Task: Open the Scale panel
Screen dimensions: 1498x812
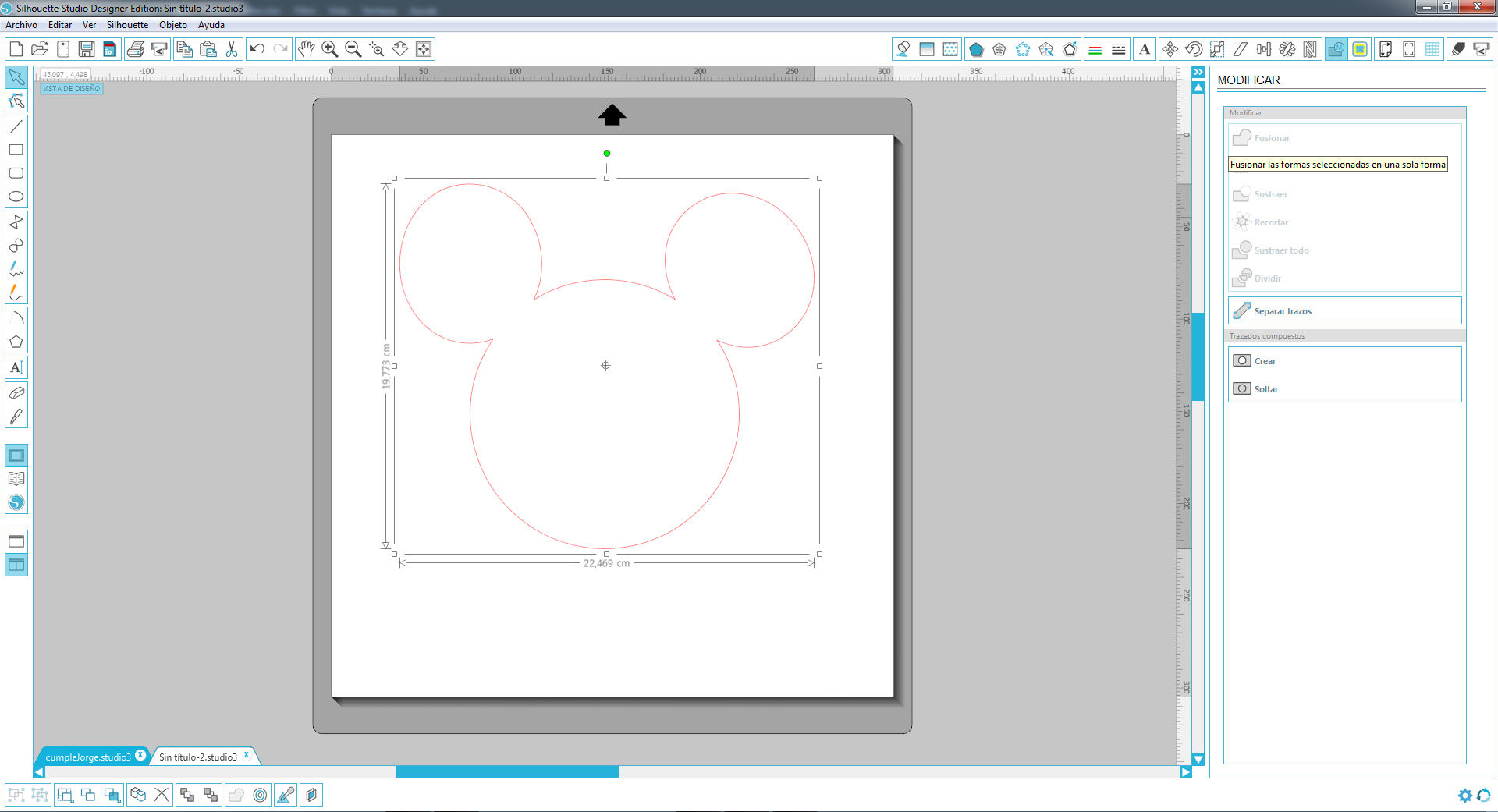Action: click(x=1217, y=49)
